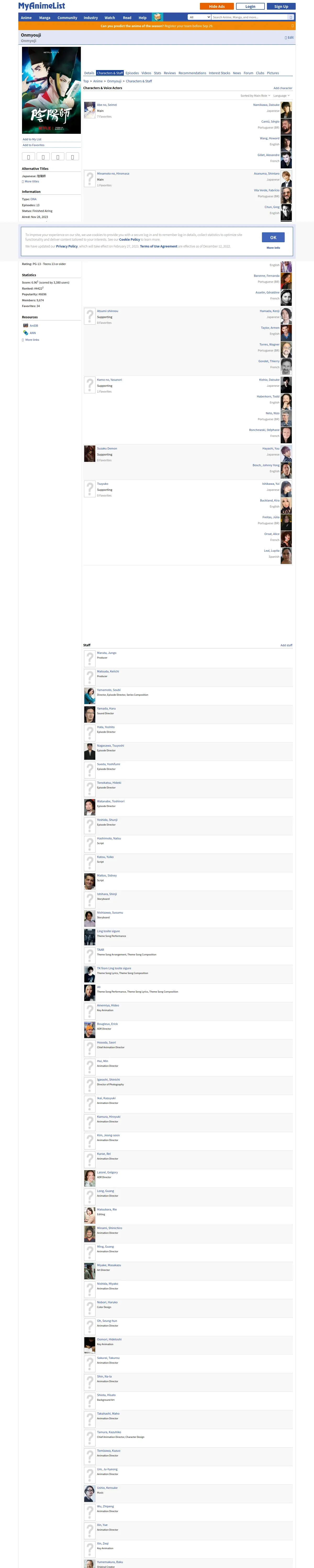Open More Info in cookie notice
This screenshot has height=1568, width=314.
(273, 248)
